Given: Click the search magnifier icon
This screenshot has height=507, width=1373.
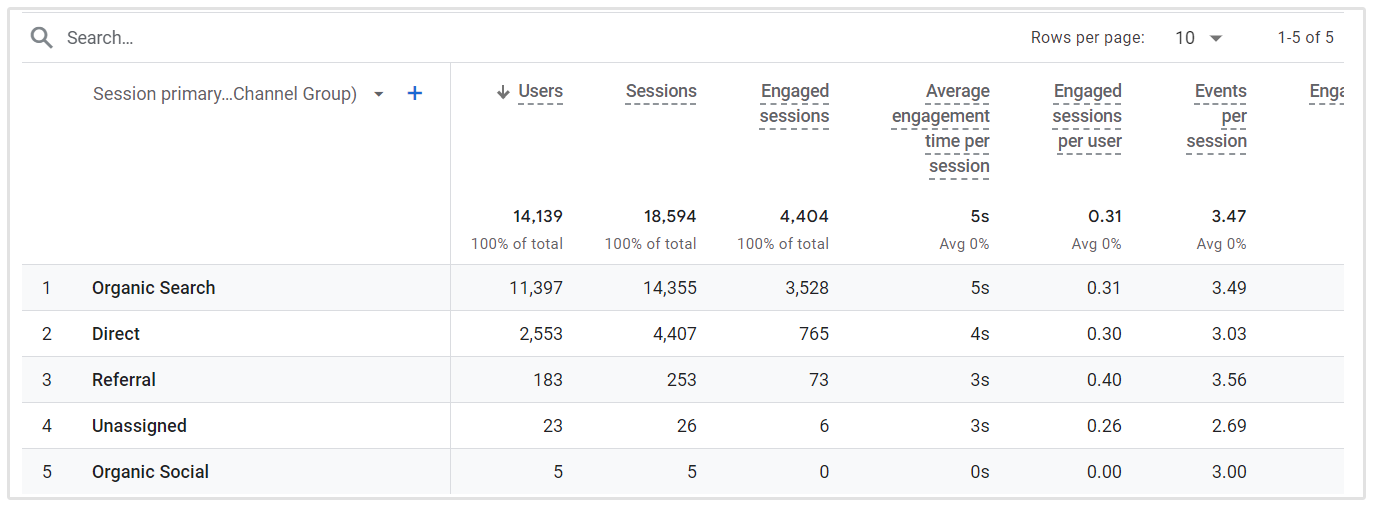Looking at the screenshot, I should [x=41, y=38].
